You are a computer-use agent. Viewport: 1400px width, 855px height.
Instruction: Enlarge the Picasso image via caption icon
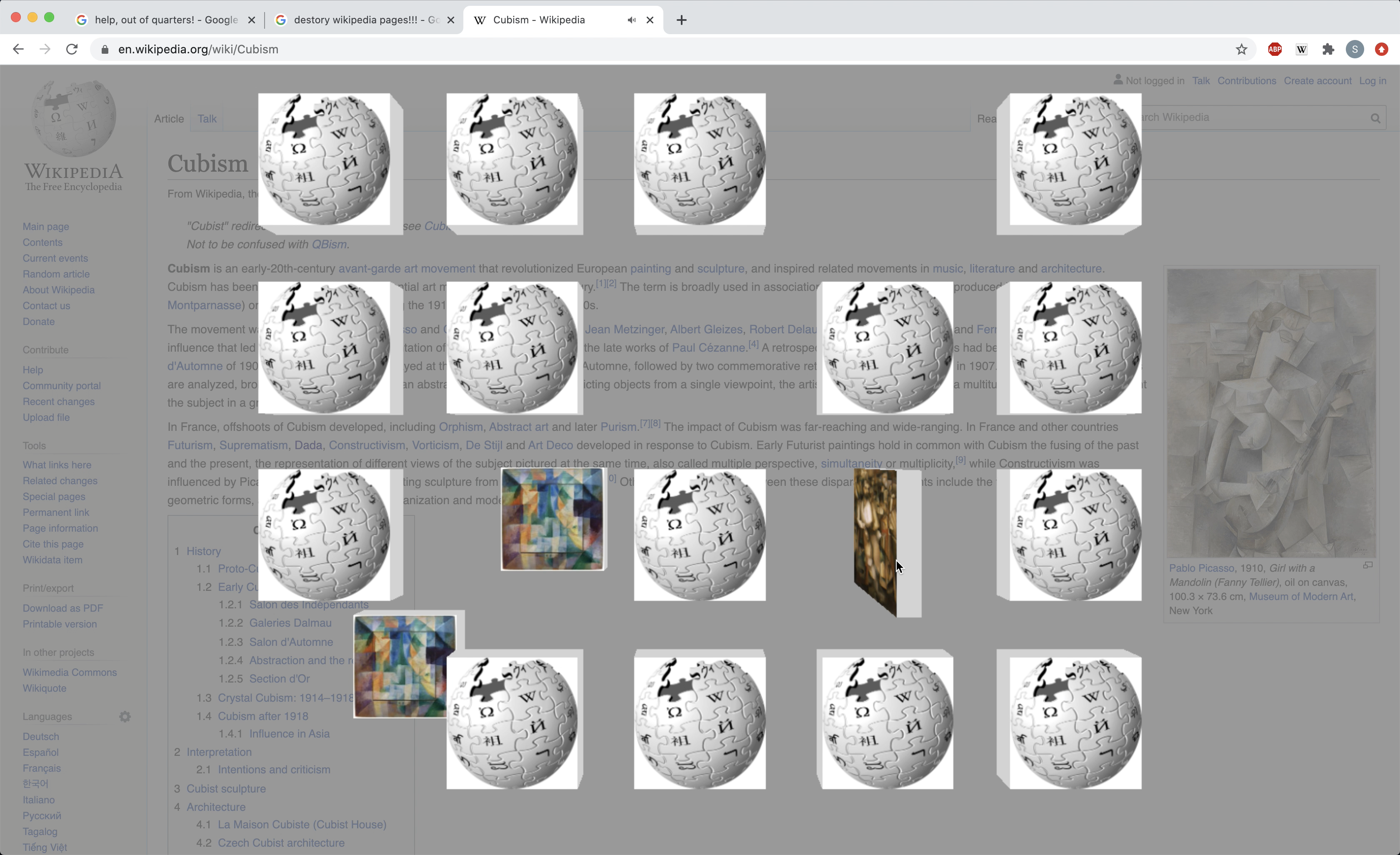pos(1367,565)
